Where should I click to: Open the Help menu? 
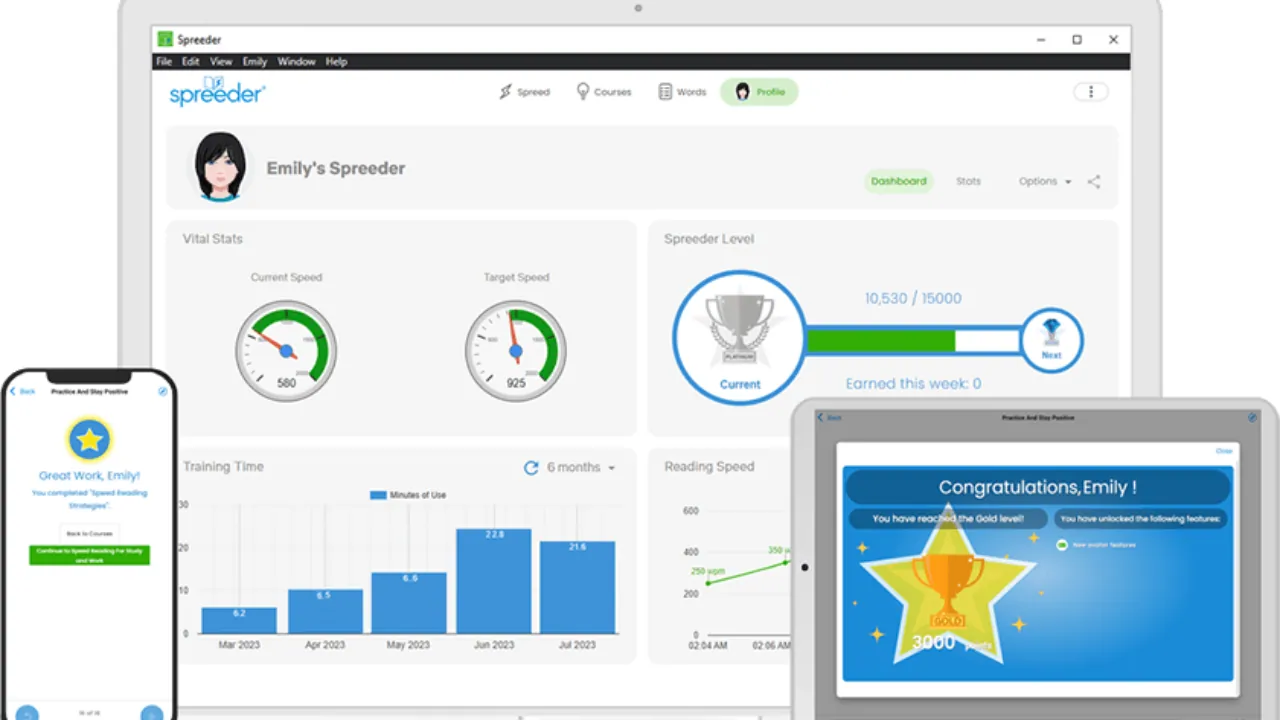pos(336,61)
